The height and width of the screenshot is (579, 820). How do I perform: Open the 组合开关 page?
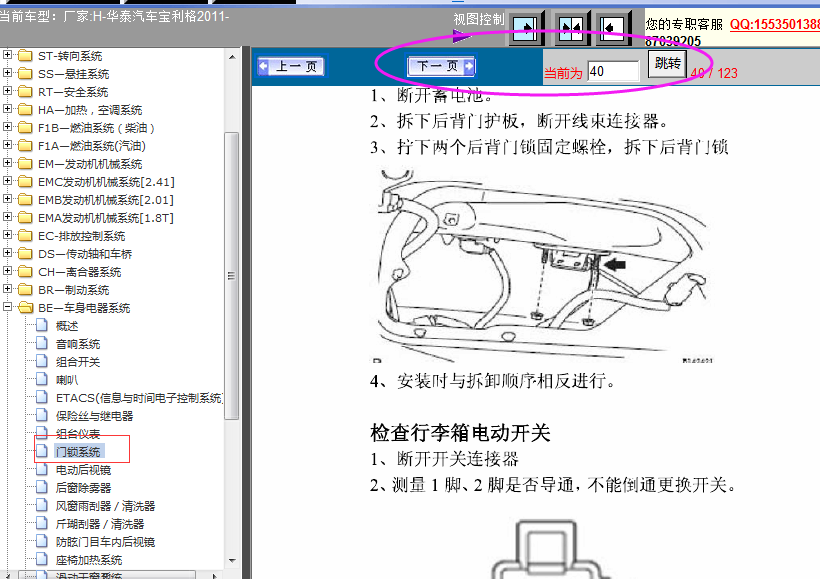pos(78,362)
